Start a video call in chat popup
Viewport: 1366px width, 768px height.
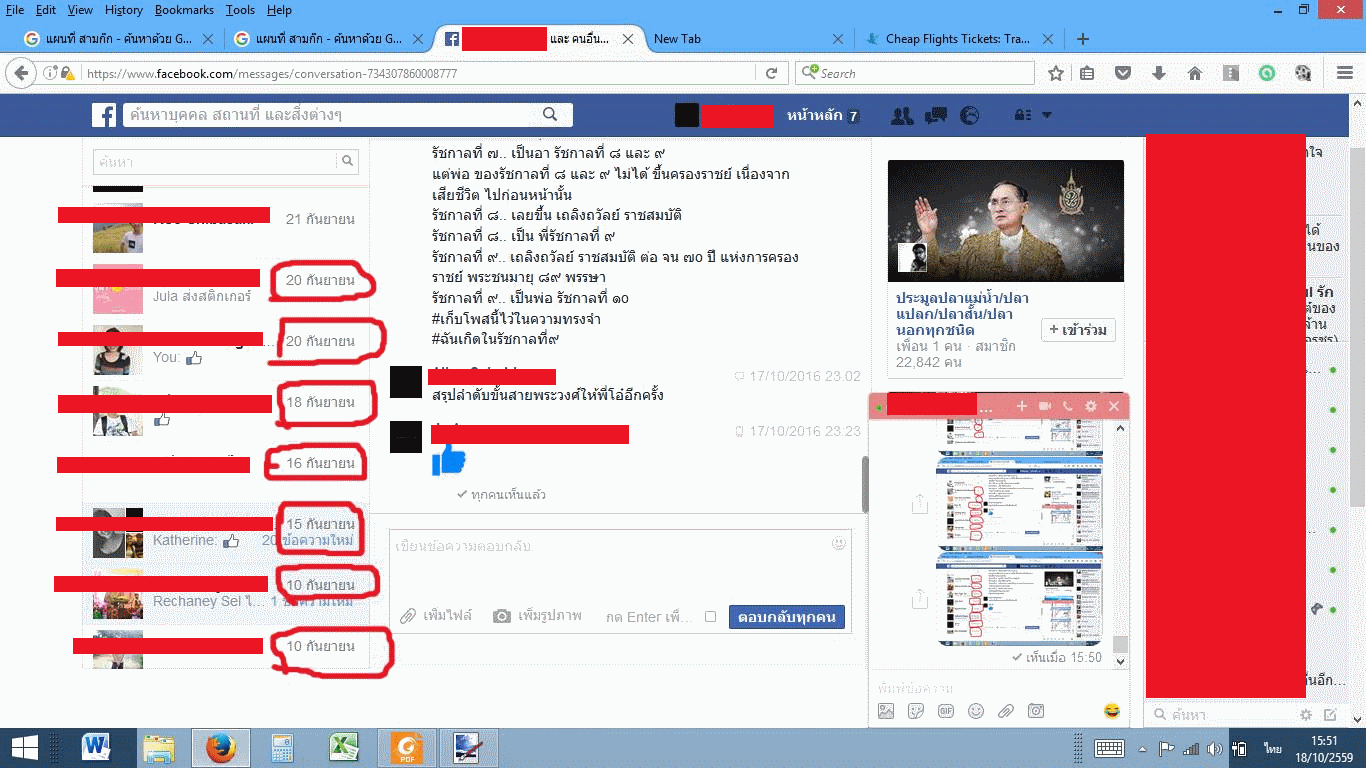[1045, 406]
